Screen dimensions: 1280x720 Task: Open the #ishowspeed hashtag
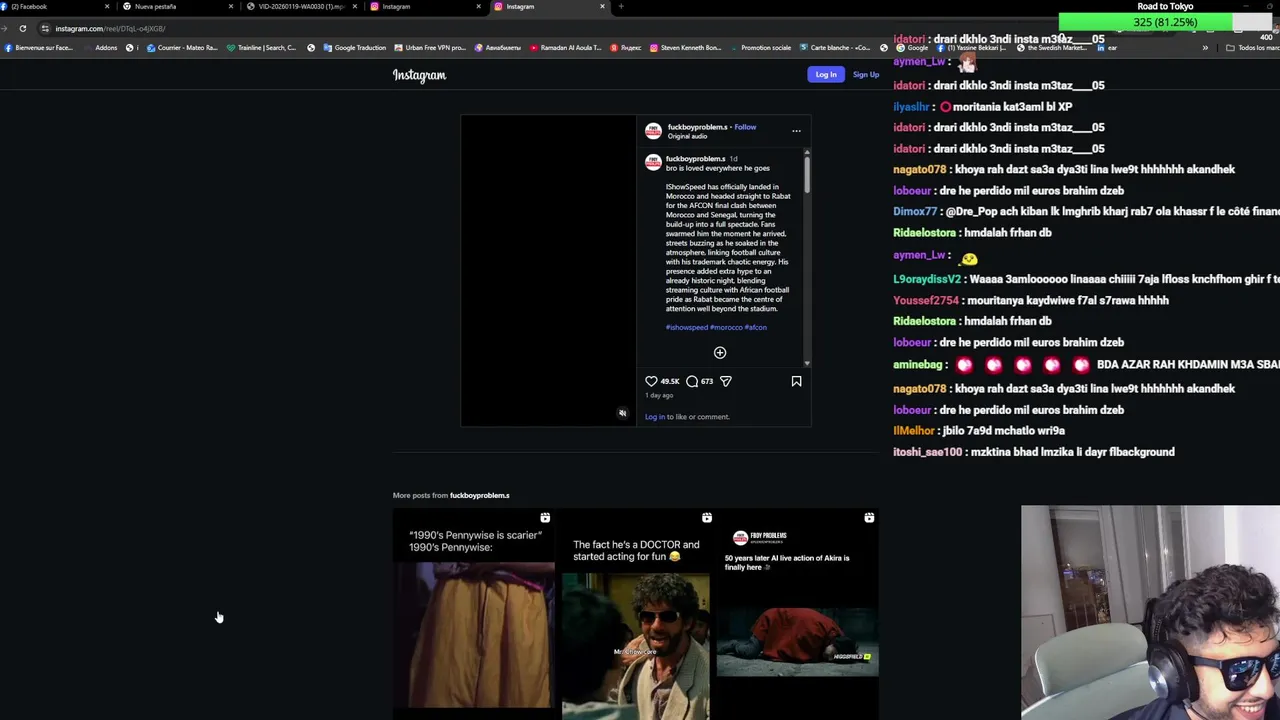click(687, 327)
